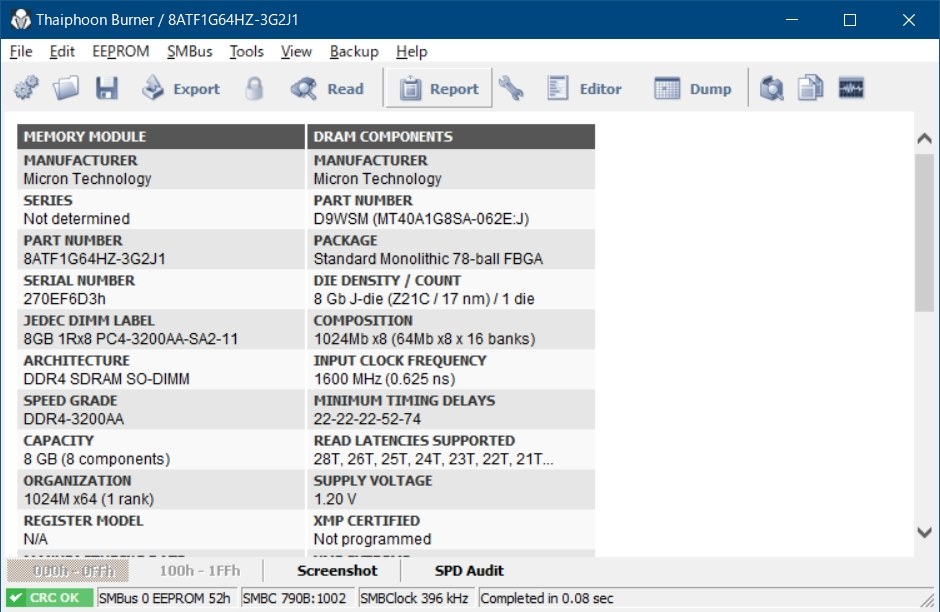This screenshot has width=940, height=612.
Task: Click the Read SPD toolbar button
Action: pyautogui.click(x=327, y=89)
